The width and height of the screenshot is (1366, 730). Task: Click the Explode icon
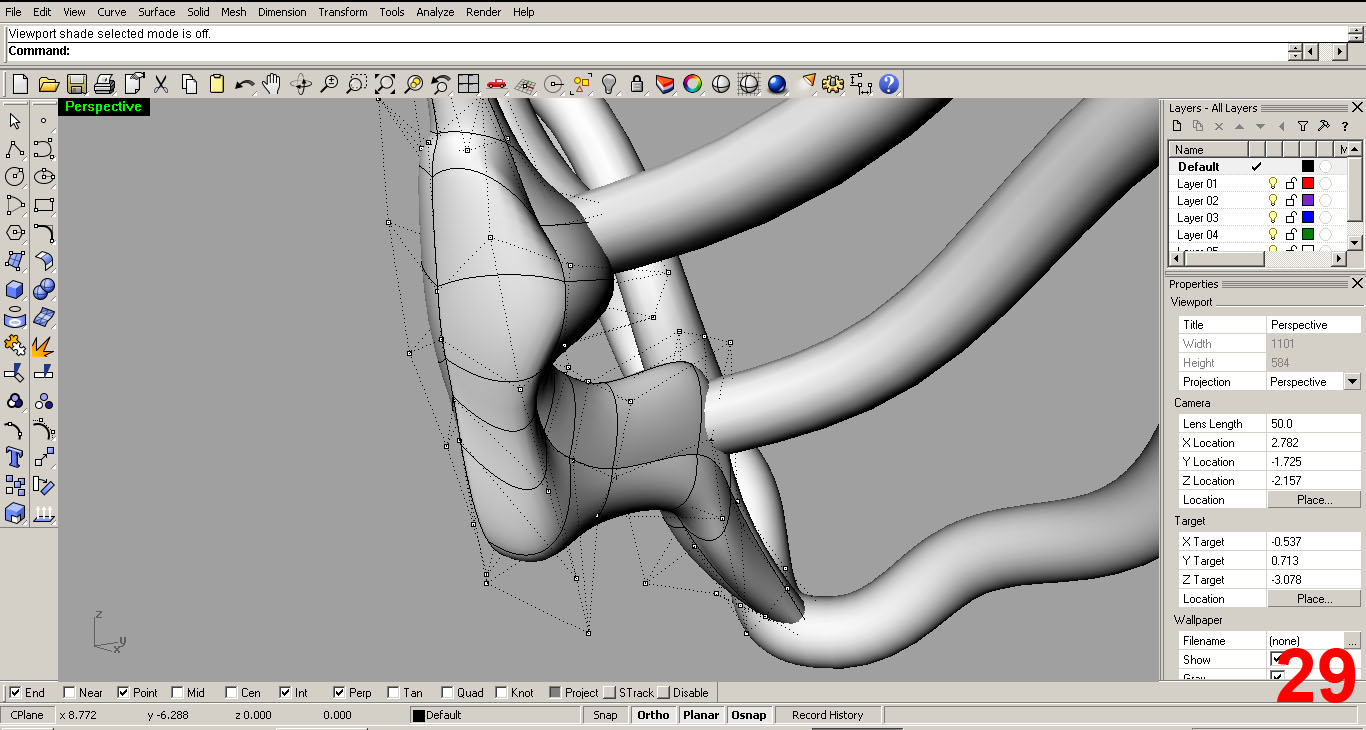[x=44, y=346]
